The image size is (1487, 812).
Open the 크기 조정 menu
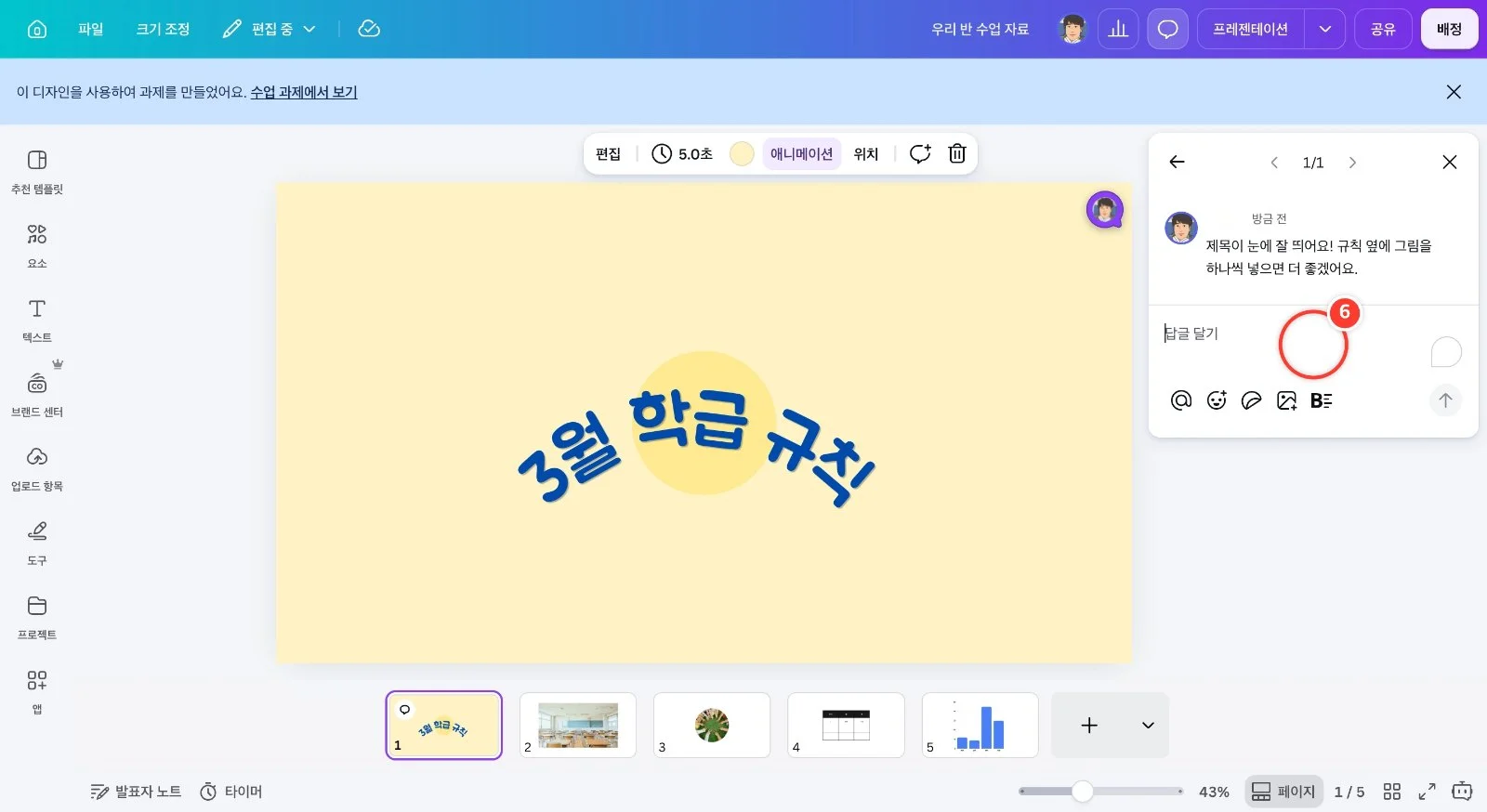pos(163,29)
